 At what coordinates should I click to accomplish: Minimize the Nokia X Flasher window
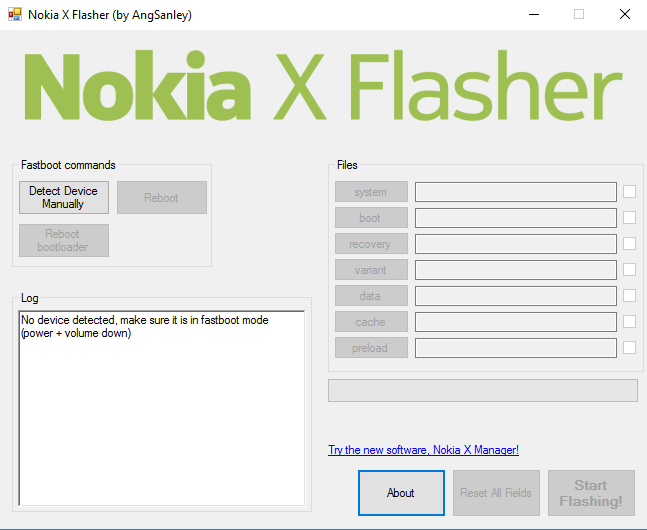(x=534, y=14)
